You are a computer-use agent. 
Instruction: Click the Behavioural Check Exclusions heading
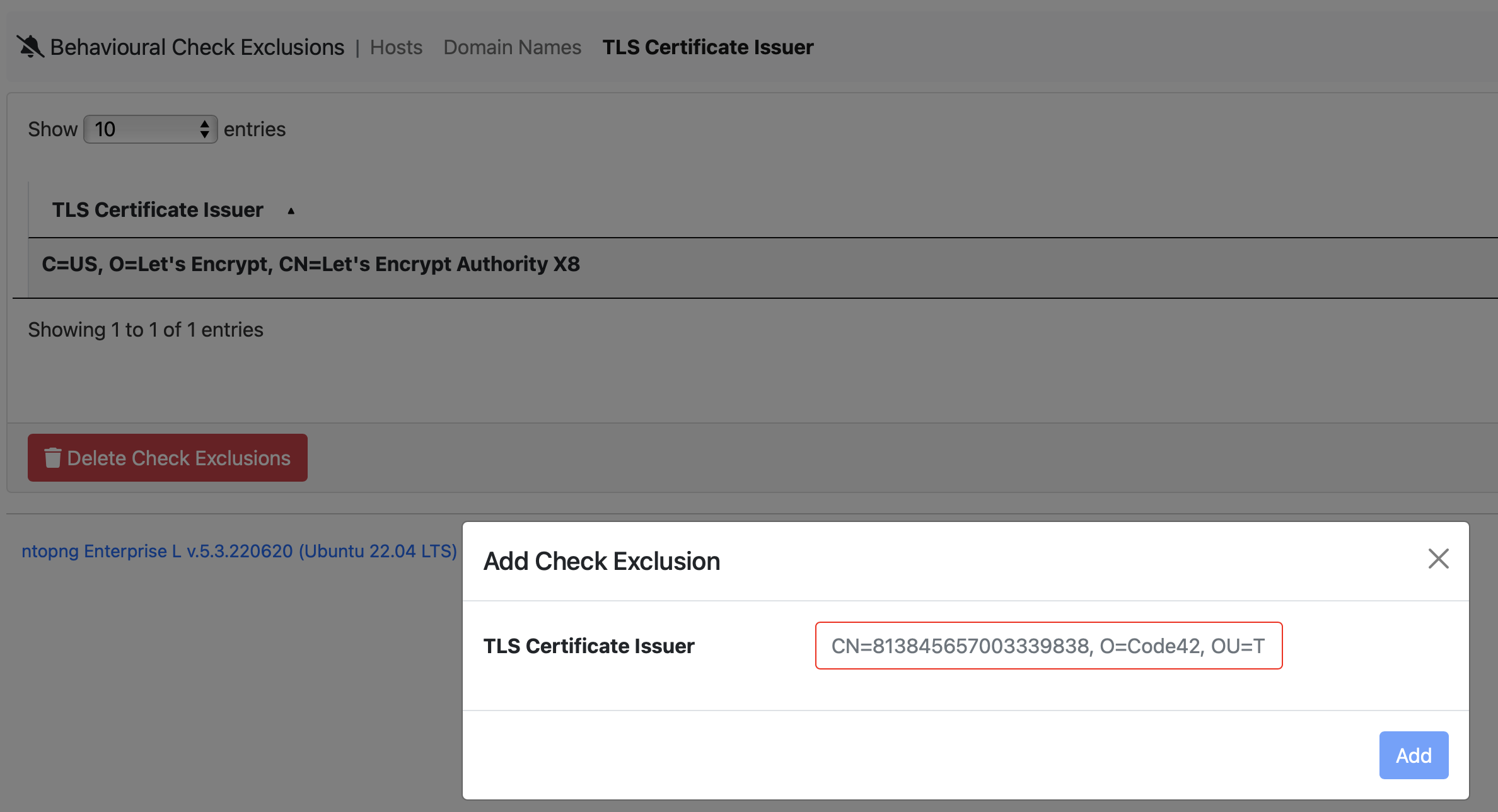[x=197, y=46]
